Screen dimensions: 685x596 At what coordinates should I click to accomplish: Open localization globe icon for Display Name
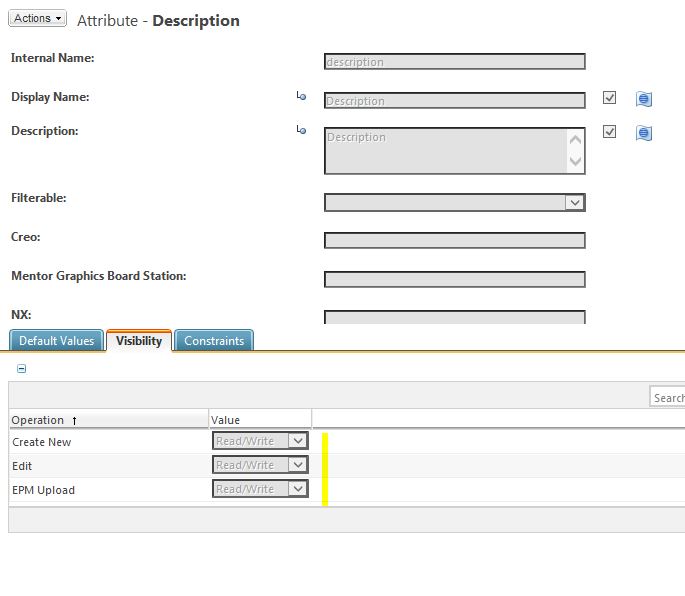(x=644, y=99)
